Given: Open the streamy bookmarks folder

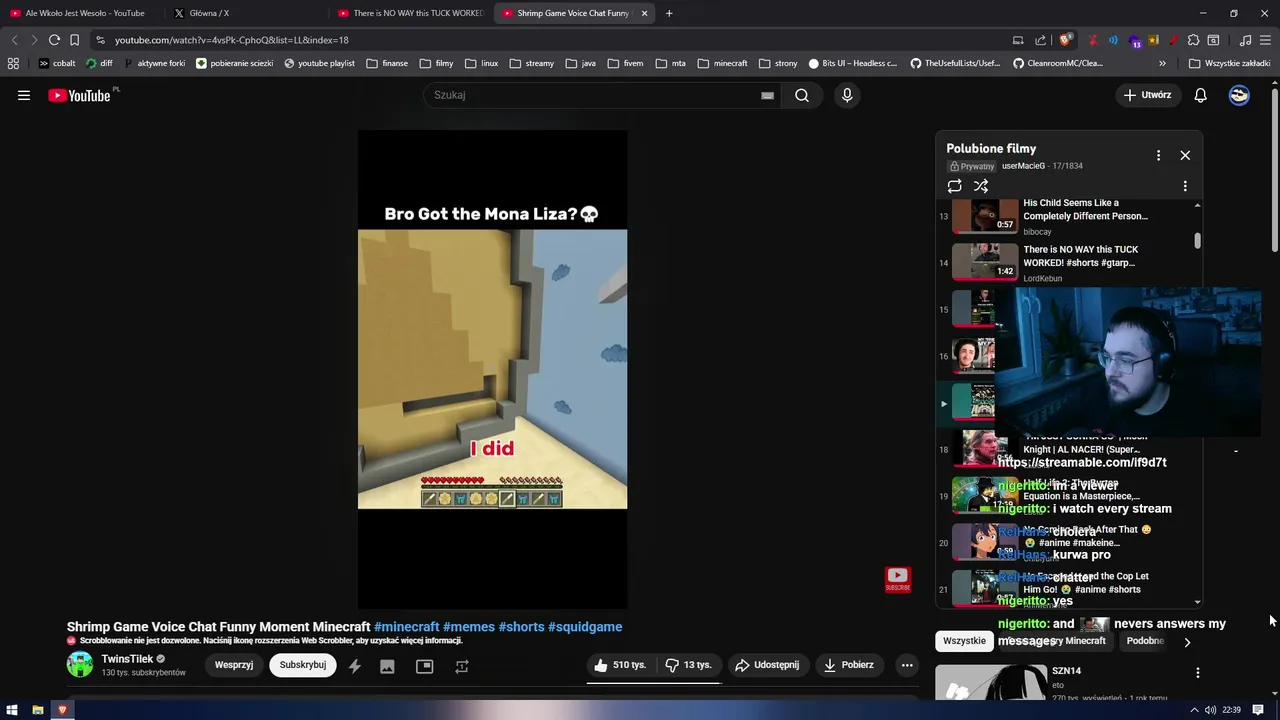Looking at the screenshot, I should (531, 63).
